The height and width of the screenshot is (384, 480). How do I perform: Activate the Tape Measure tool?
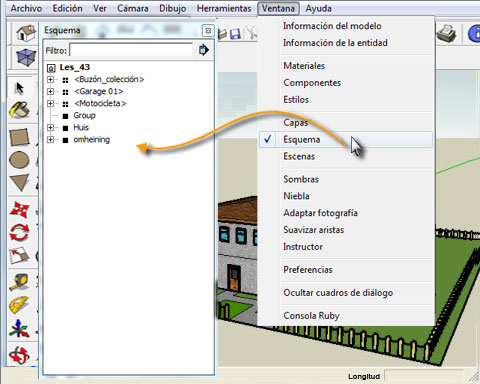19,282
